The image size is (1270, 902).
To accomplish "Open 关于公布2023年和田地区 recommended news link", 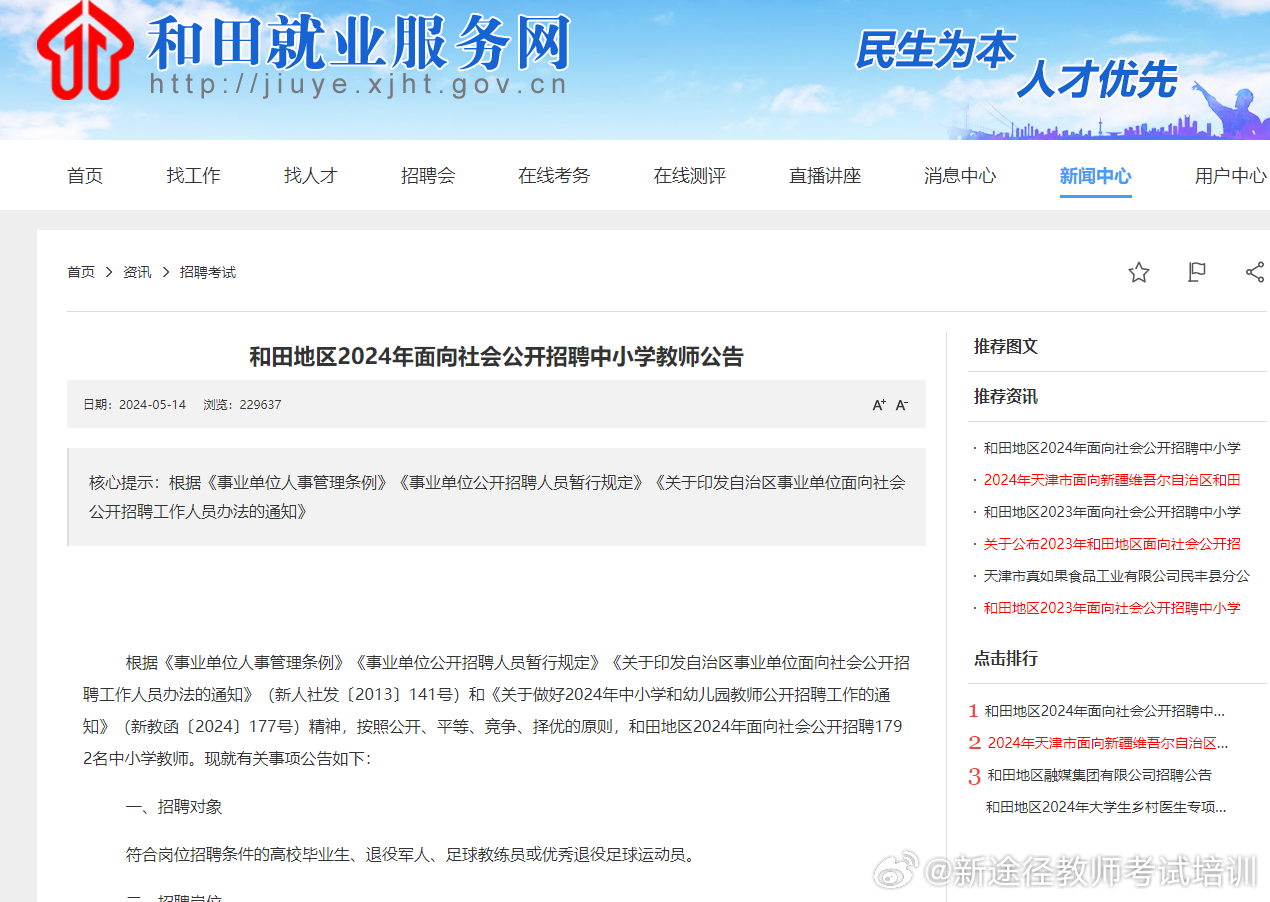I will (x=1111, y=544).
